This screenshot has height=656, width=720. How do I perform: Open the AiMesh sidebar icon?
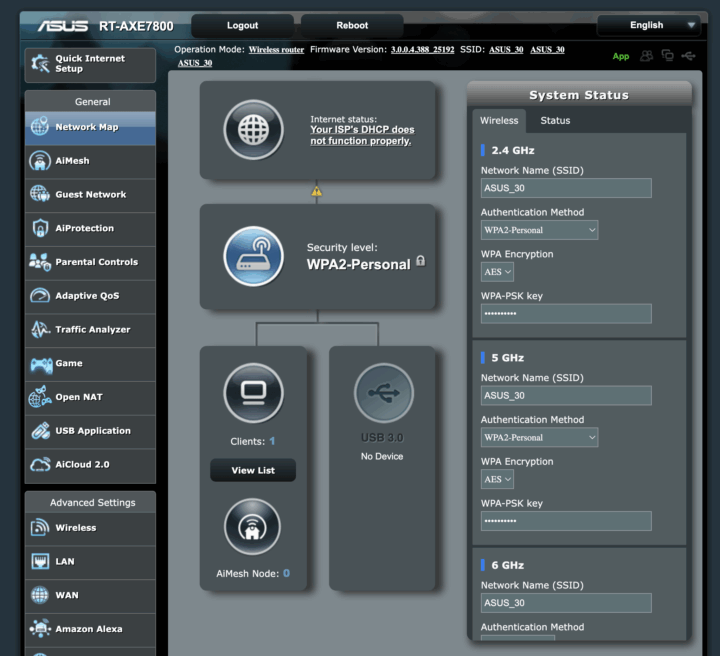tap(40, 161)
